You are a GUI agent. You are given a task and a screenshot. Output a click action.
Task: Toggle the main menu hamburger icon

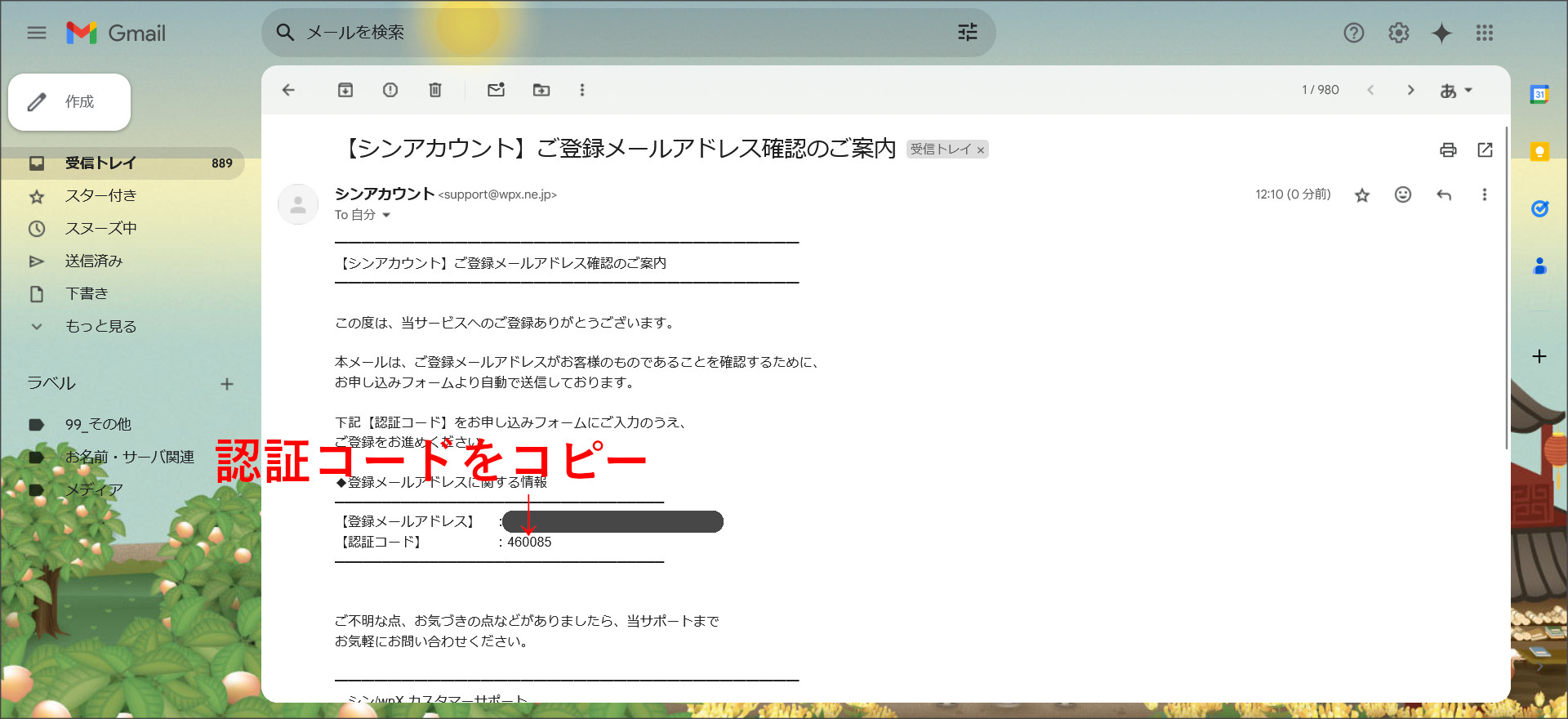[37, 33]
